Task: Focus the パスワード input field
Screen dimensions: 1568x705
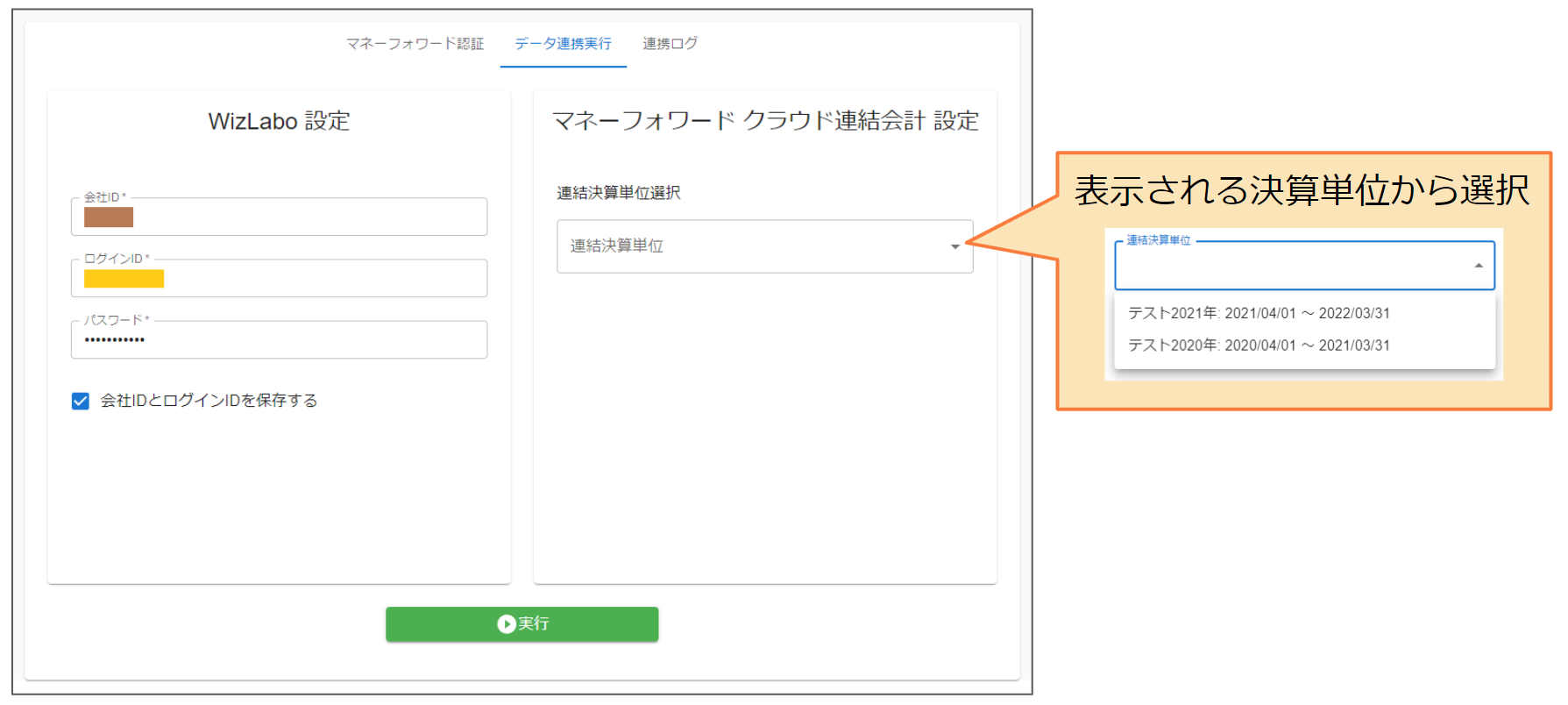Action: click(x=279, y=339)
